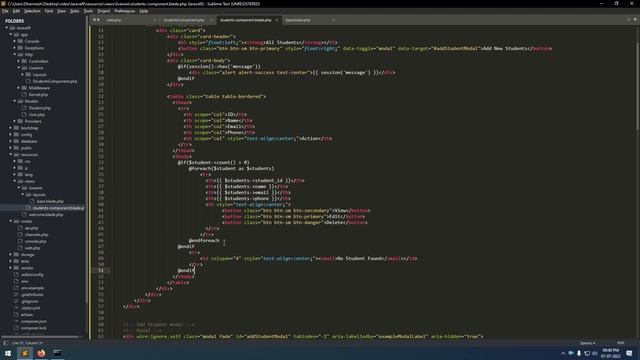Open Student.php in the Models folder

coord(40,108)
